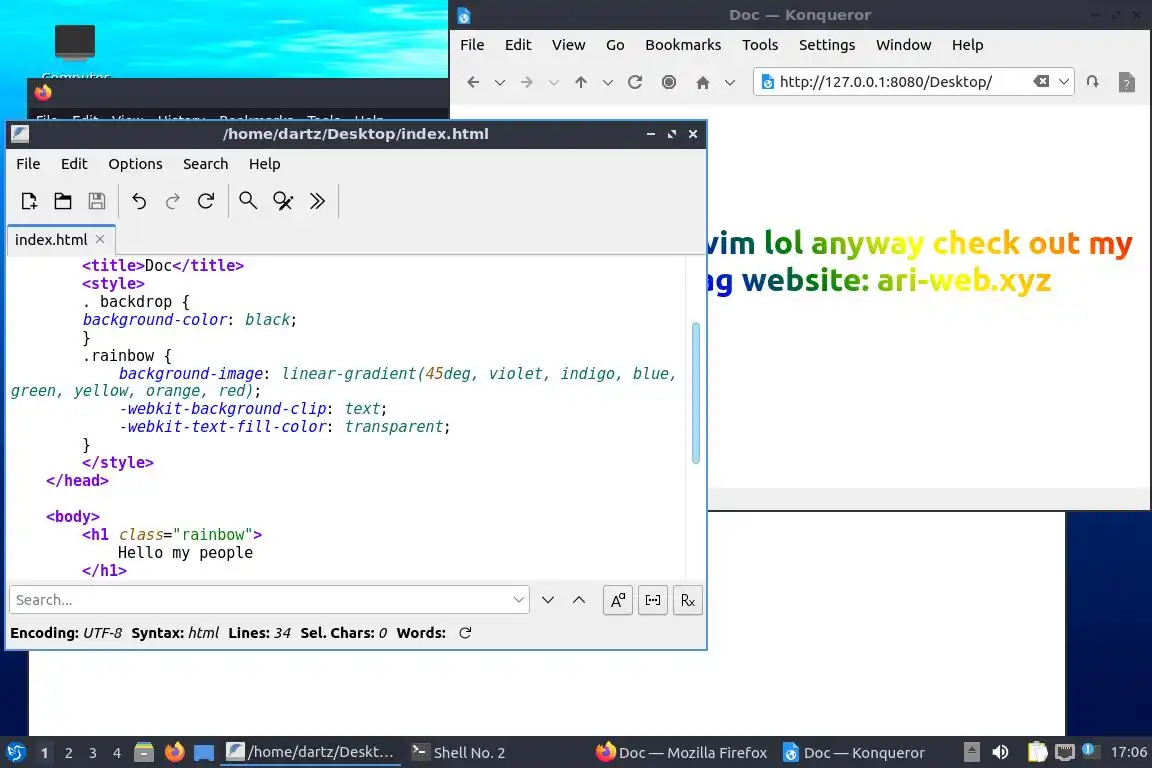The height and width of the screenshot is (768, 1152).
Task: Open the editor's Help menu
Action: point(264,164)
